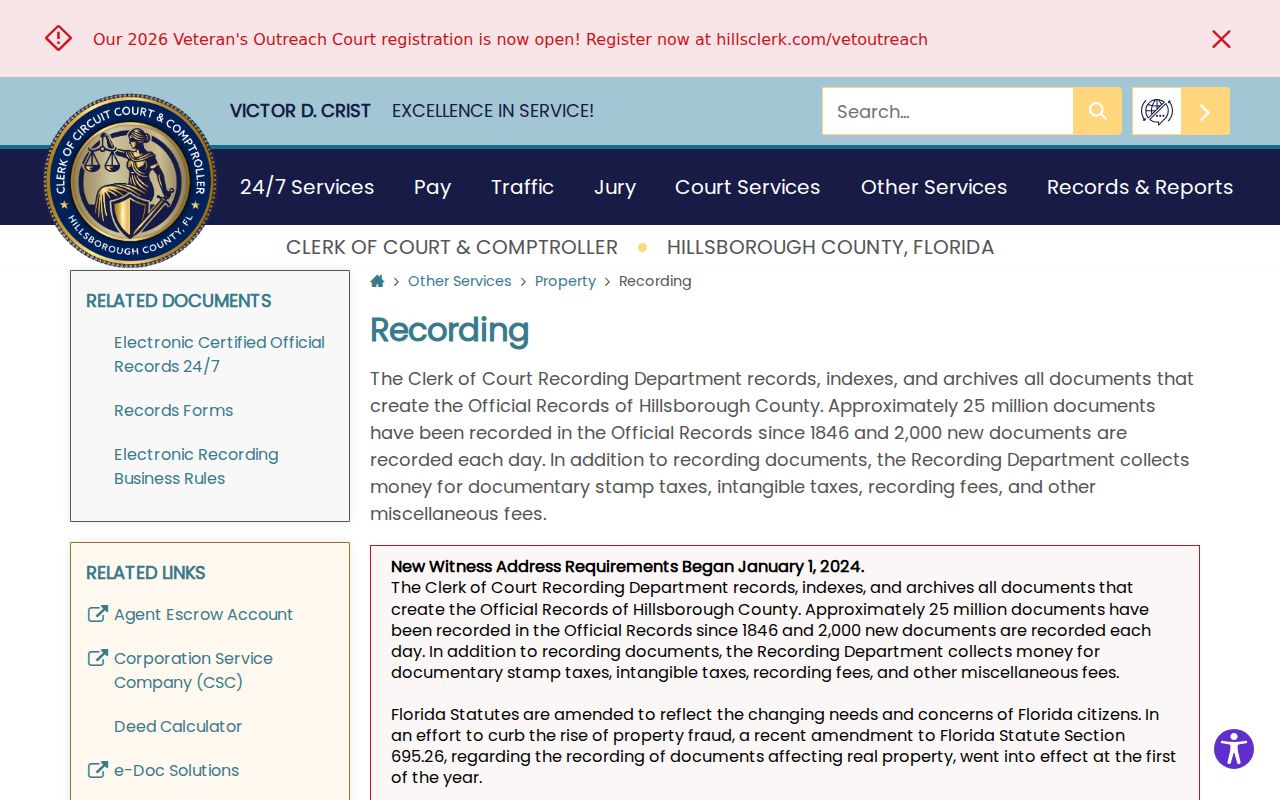1280x800 pixels.
Task: Click the Clerk of Circuit Court seal logo
Action: (130, 181)
